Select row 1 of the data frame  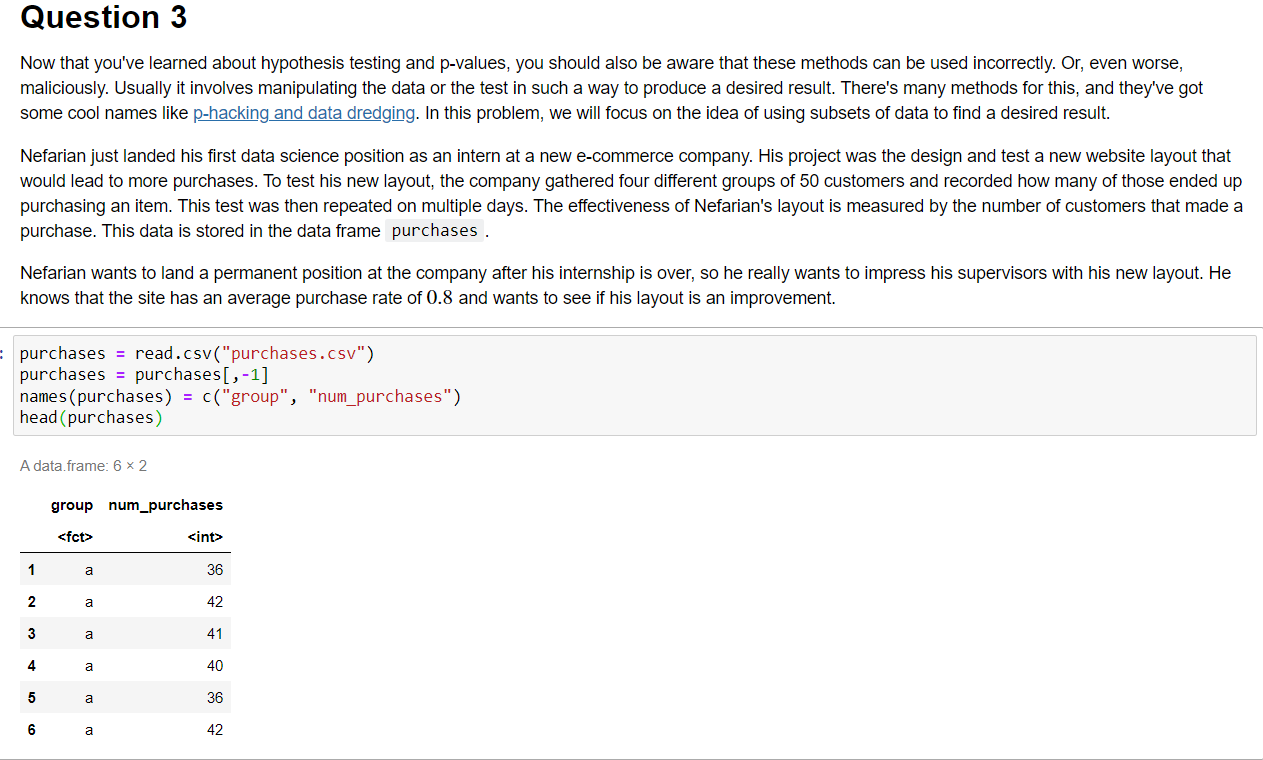point(125,569)
